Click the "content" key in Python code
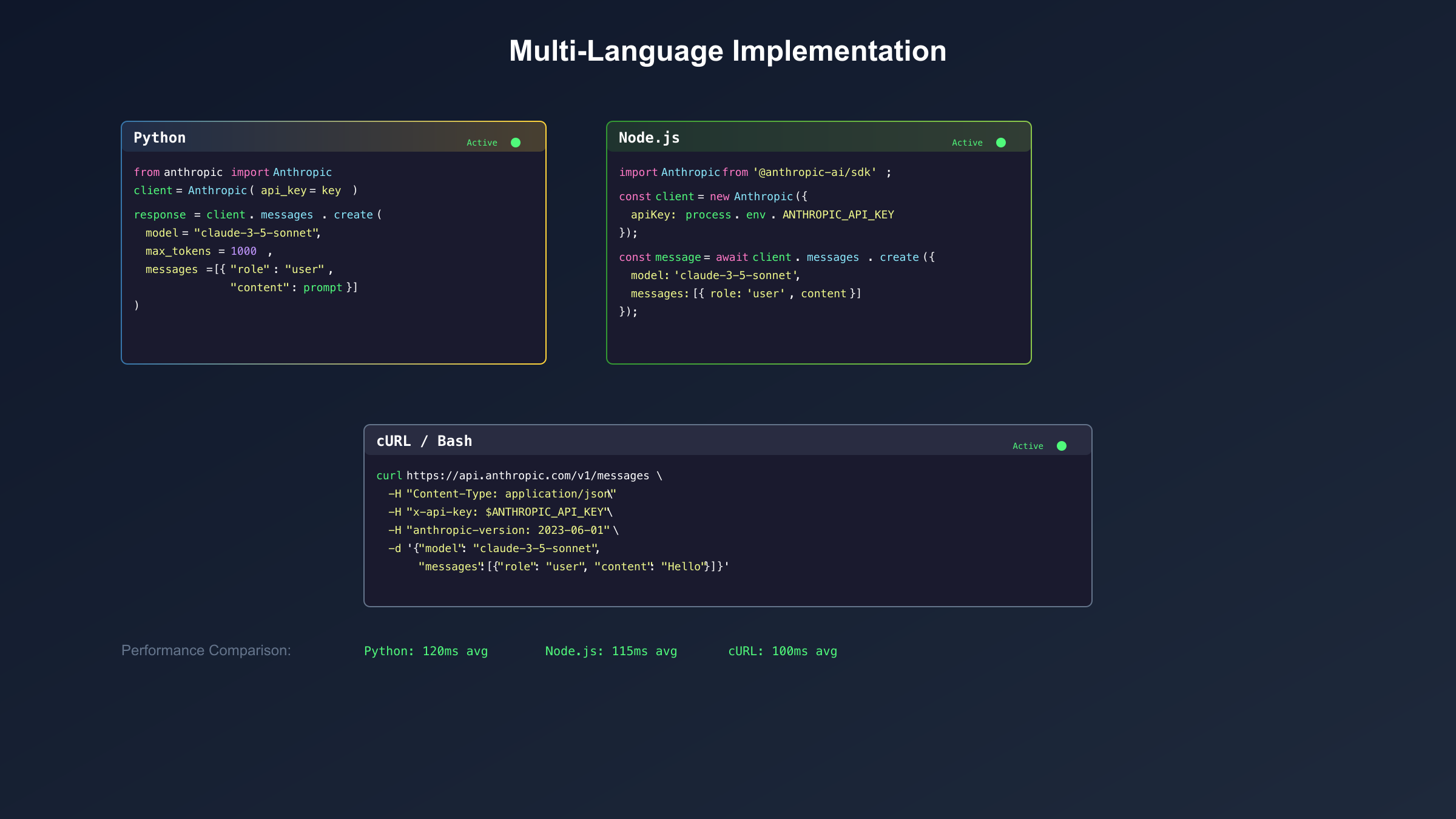Screen dimensions: 1456x819 click(x=260, y=288)
